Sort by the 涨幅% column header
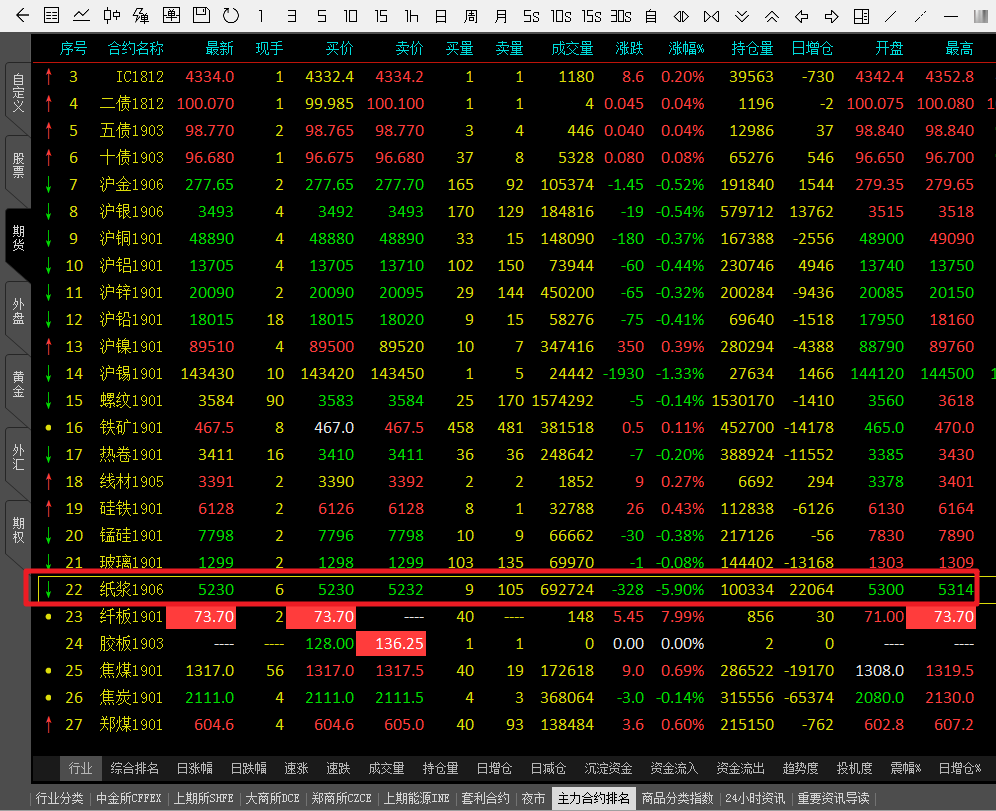 [x=686, y=49]
